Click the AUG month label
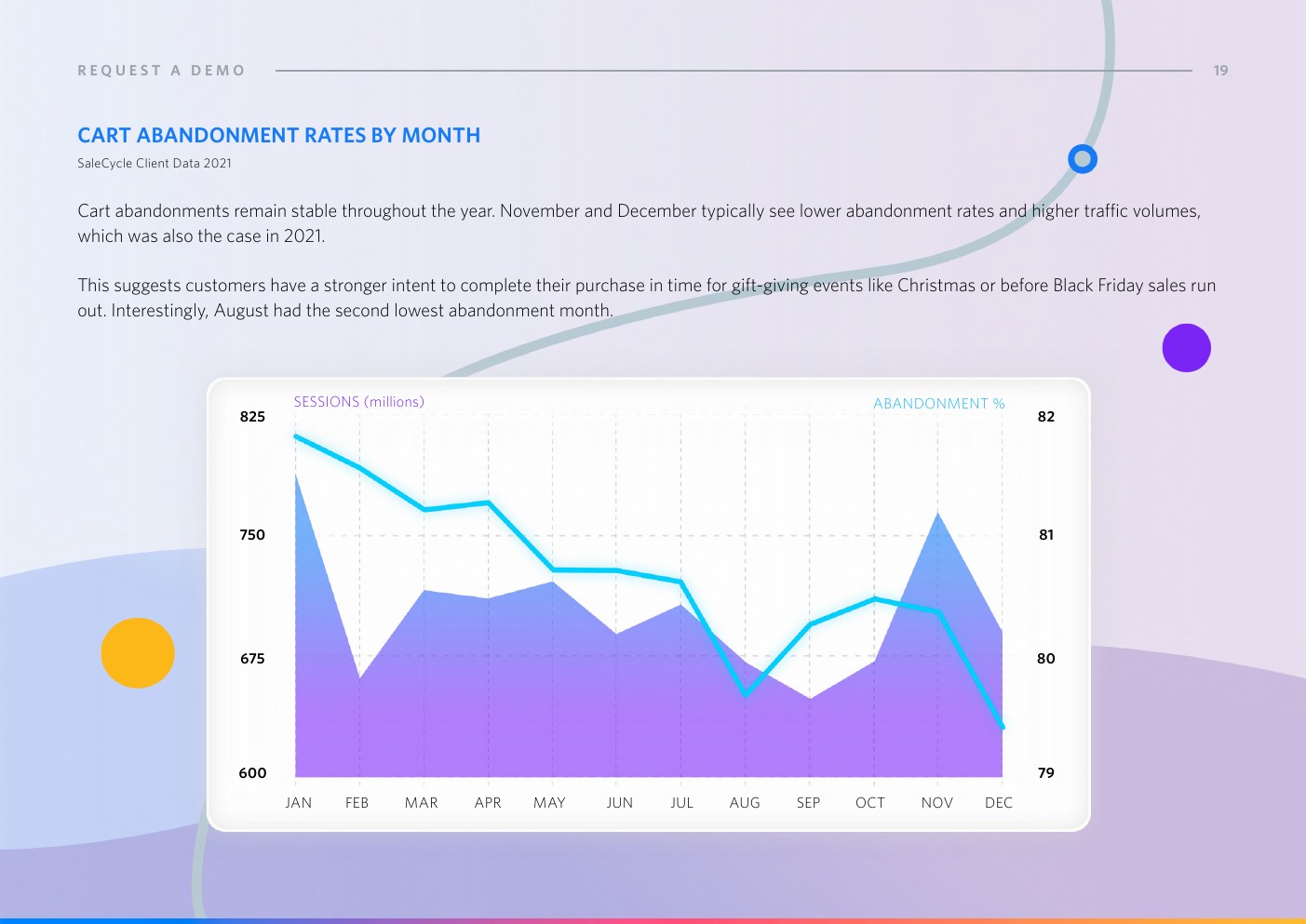Screen dimensions: 1306x924 (x=745, y=803)
